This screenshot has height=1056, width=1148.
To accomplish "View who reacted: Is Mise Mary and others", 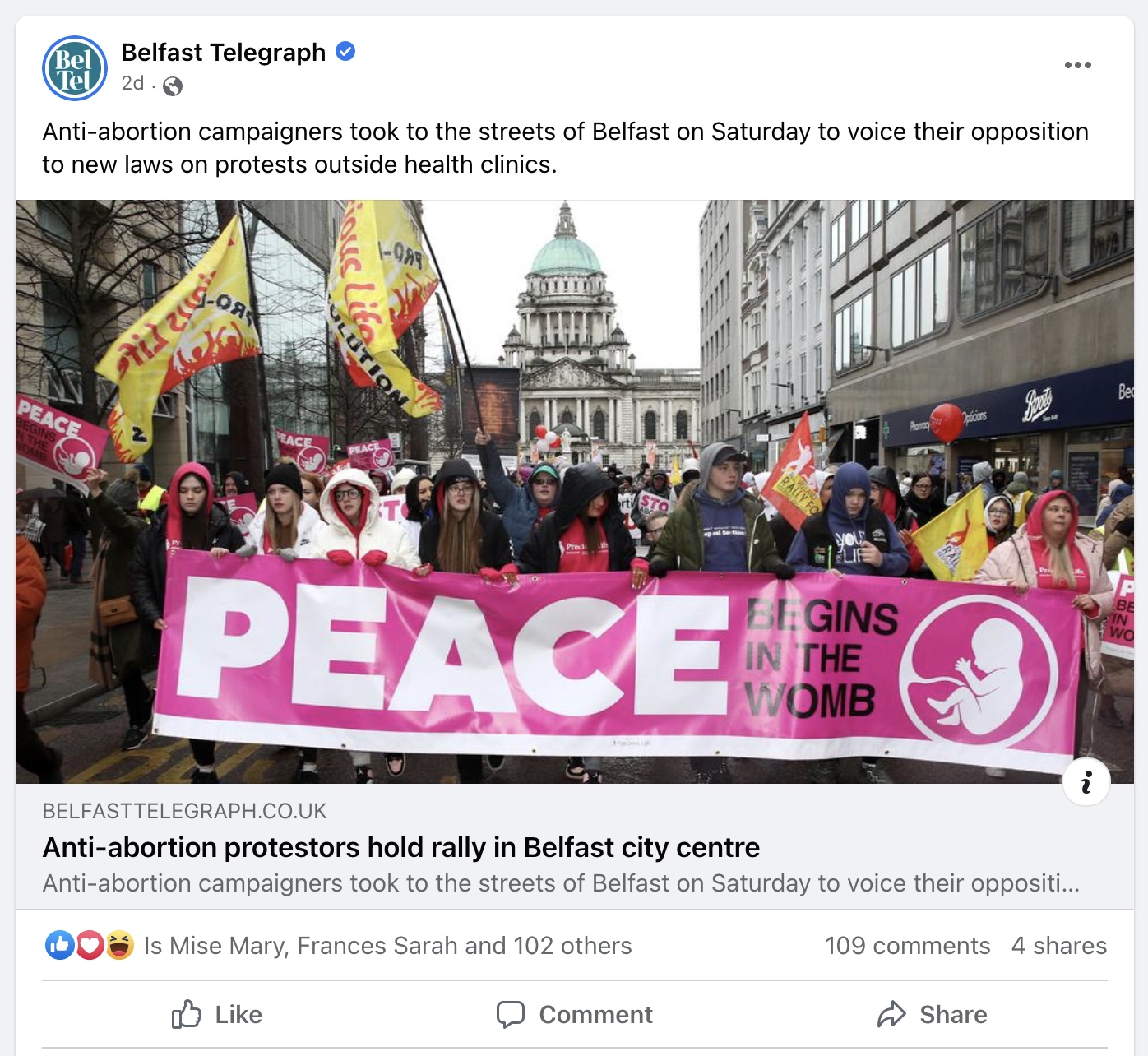I will pos(388,946).
